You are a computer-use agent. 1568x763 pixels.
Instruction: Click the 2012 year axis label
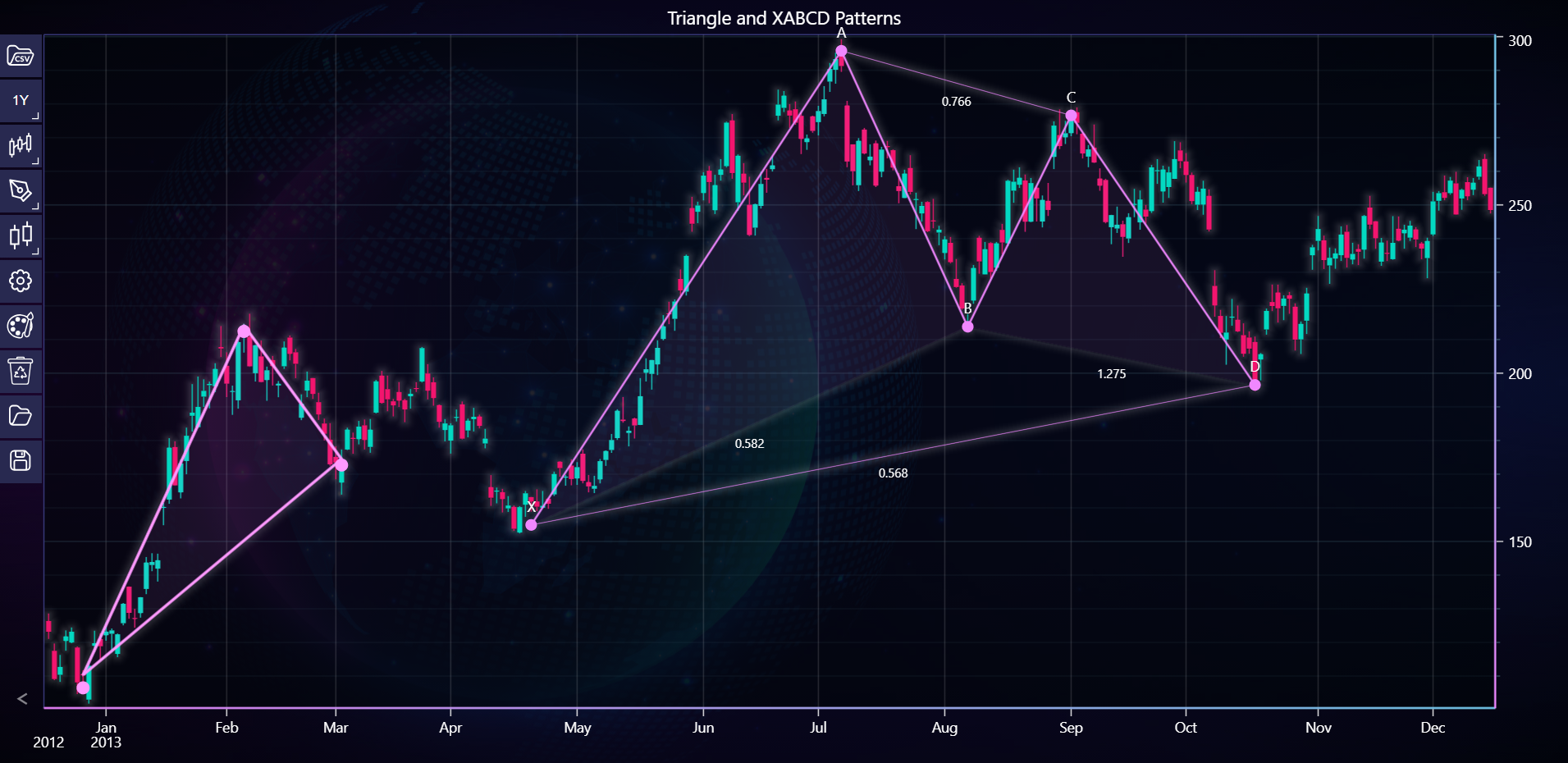48,742
